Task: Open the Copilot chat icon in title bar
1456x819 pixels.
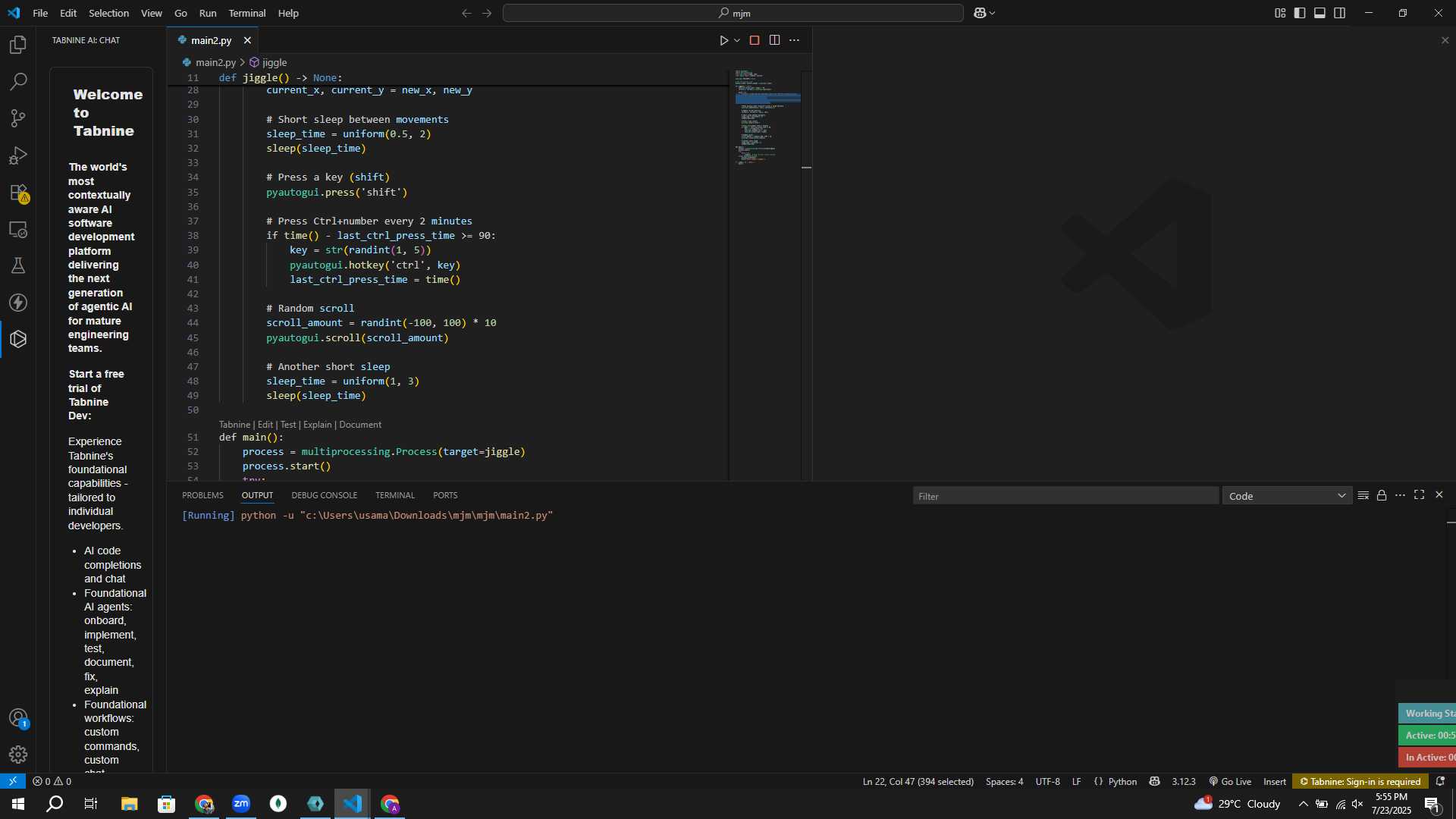Action: pyautogui.click(x=980, y=13)
